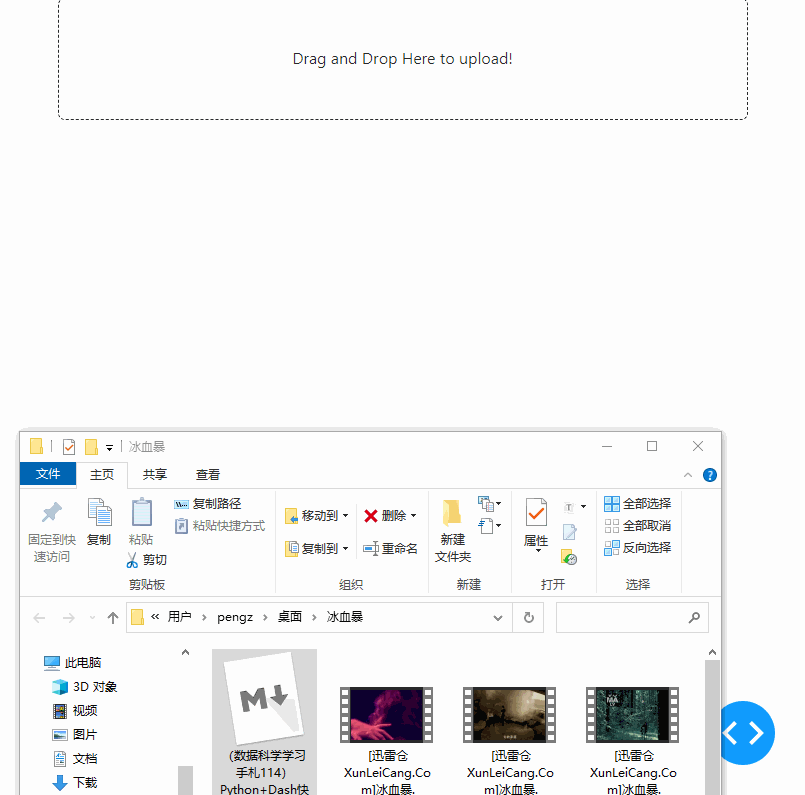
Task: Click navigation pane scroll up arrow
Action: click(185, 652)
